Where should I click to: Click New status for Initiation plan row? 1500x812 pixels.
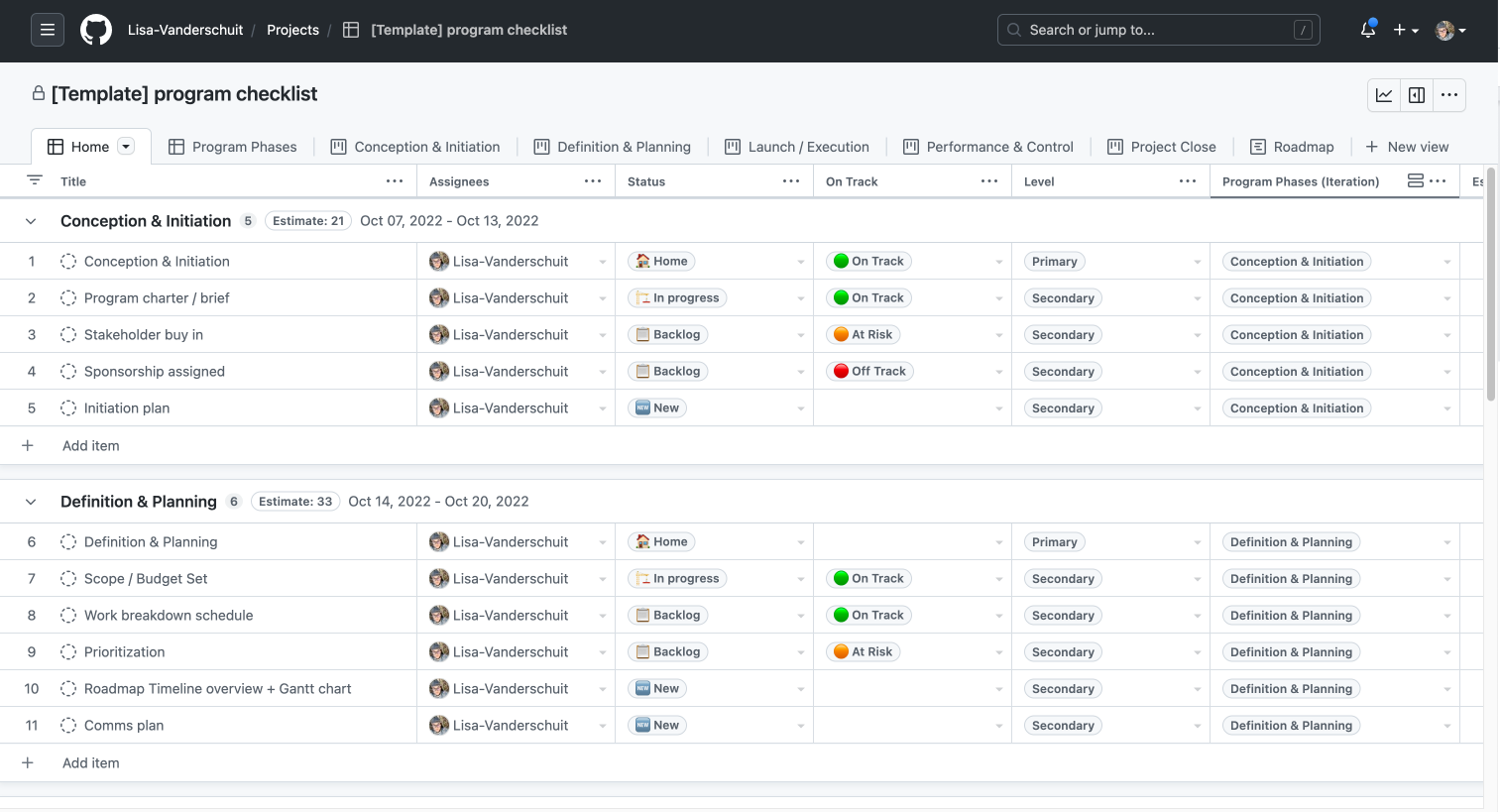click(x=657, y=407)
